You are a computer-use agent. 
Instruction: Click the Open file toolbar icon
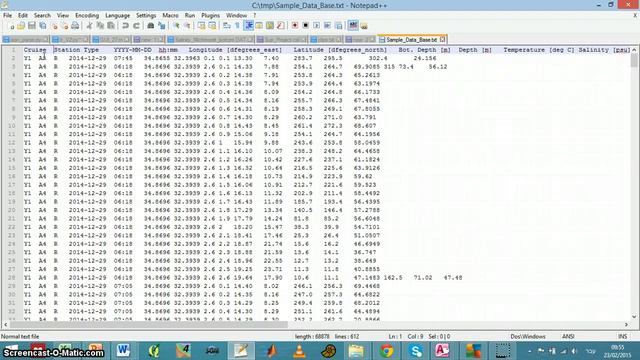tap(21, 26)
